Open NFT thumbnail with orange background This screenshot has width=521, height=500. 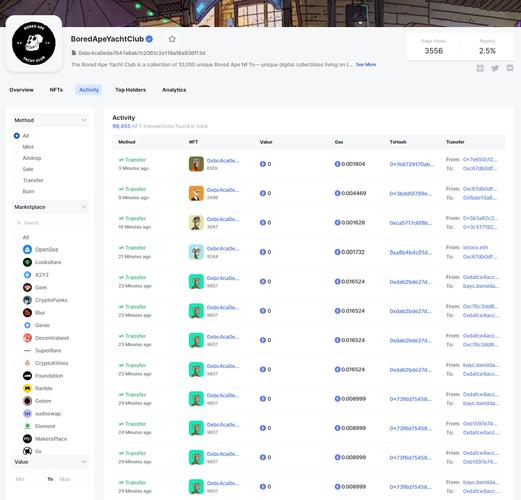click(196, 193)
